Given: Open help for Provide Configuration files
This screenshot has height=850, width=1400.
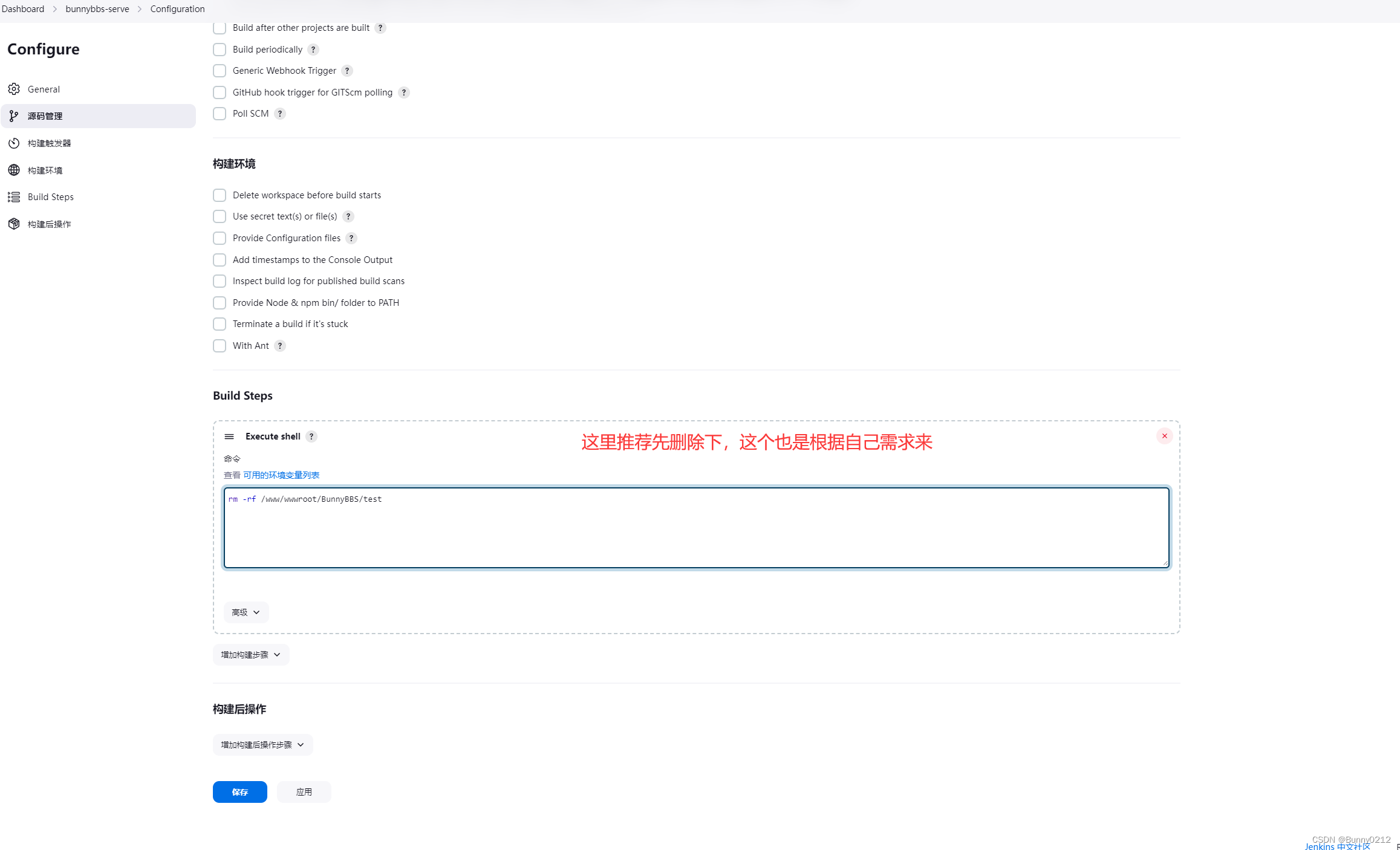Looking at the screenshot, I should tap(351, 238).
